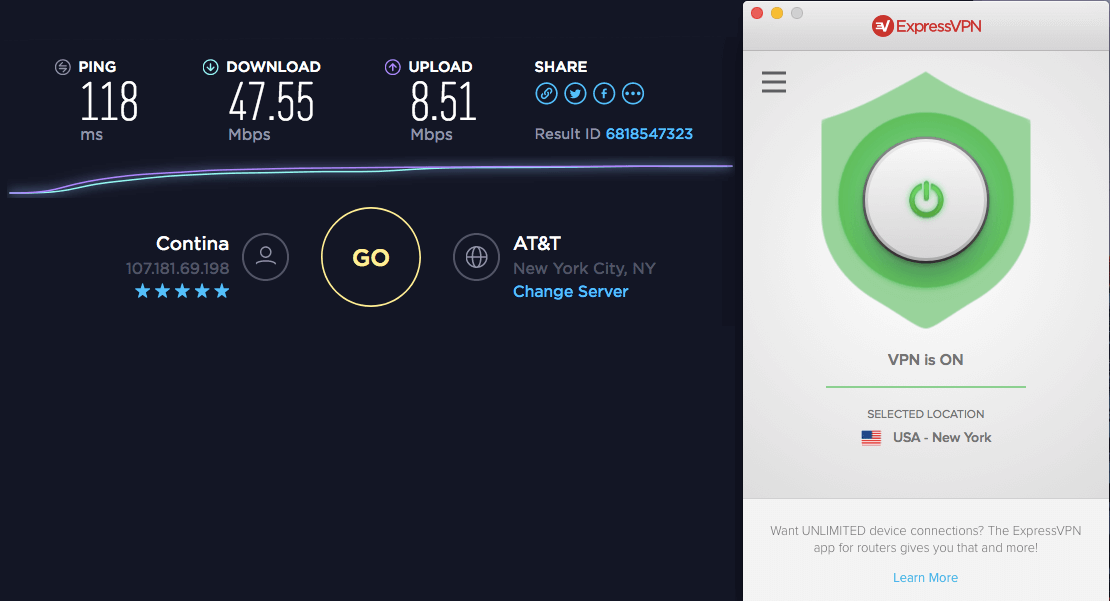Open the ExpressVPN hamburger menu

coord(774,82)
